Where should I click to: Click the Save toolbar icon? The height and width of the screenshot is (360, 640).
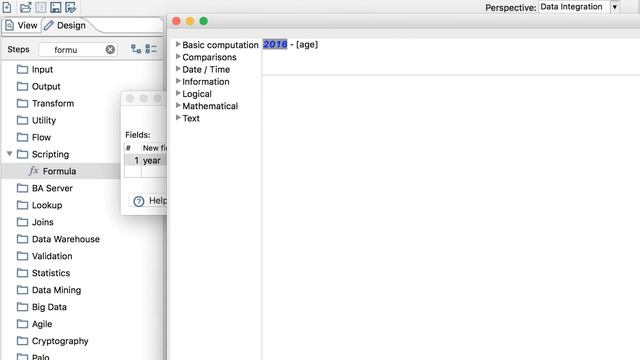(56, 7)
